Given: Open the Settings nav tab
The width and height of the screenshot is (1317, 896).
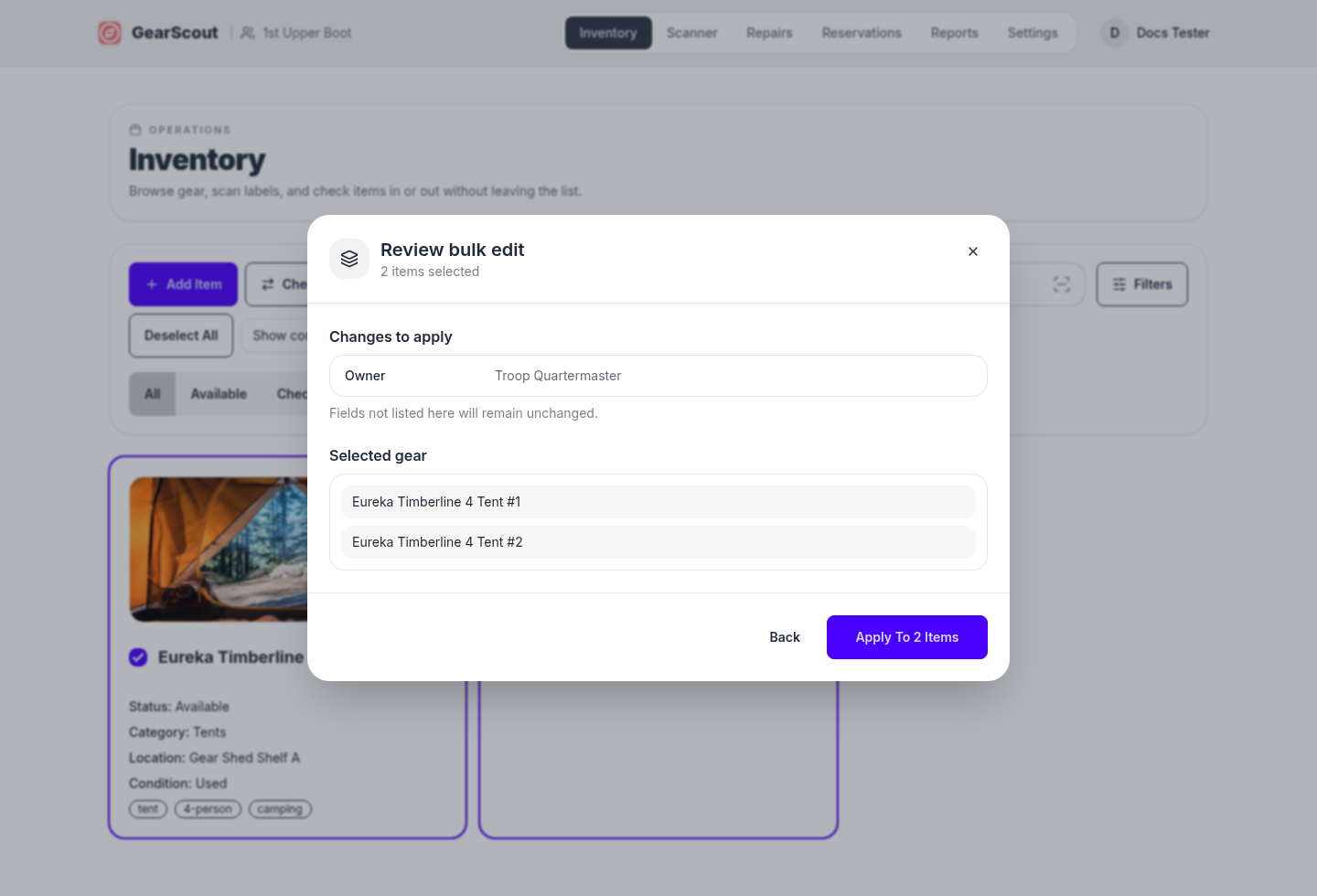Looking at the screenshot, I should [x=1033, y=33].
